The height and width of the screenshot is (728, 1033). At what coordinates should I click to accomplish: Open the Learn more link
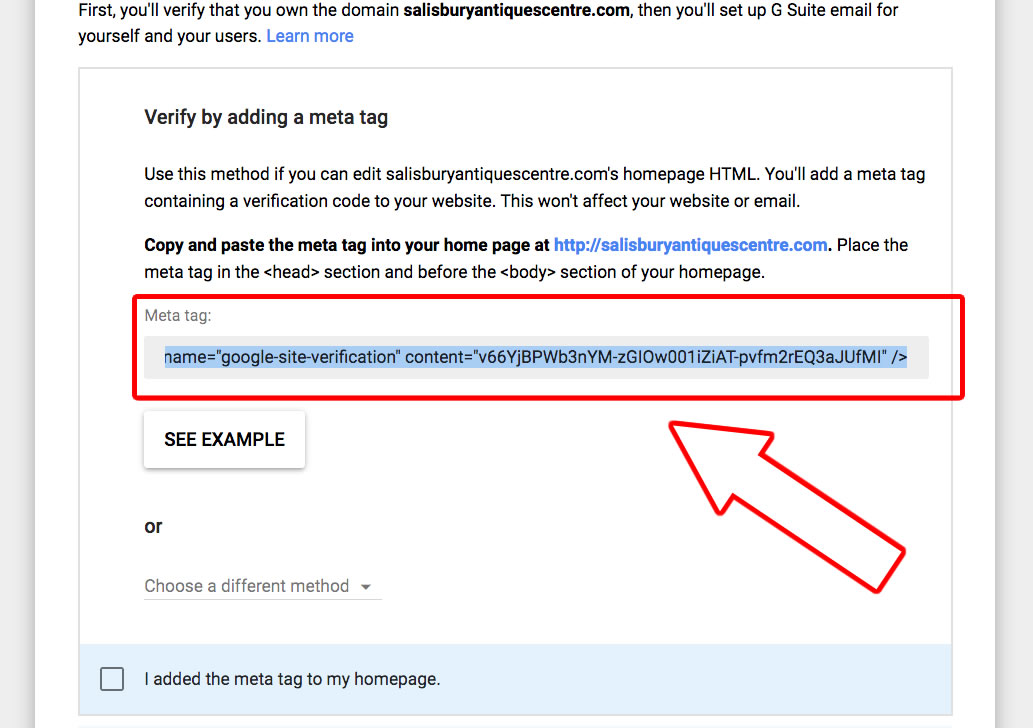pyautogui.click(x=309, y=36)
